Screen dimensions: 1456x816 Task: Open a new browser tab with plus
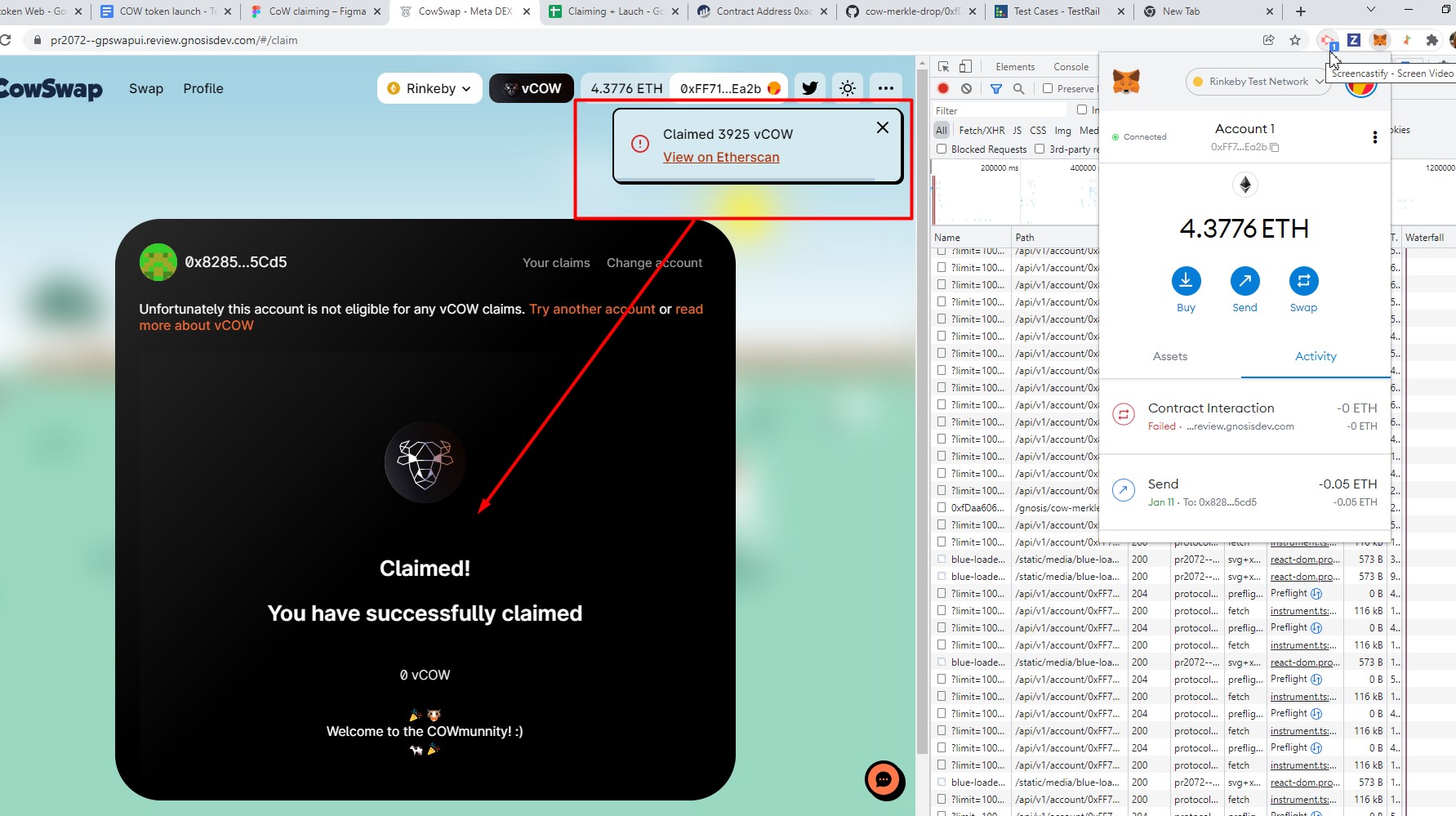[1301, 11]
